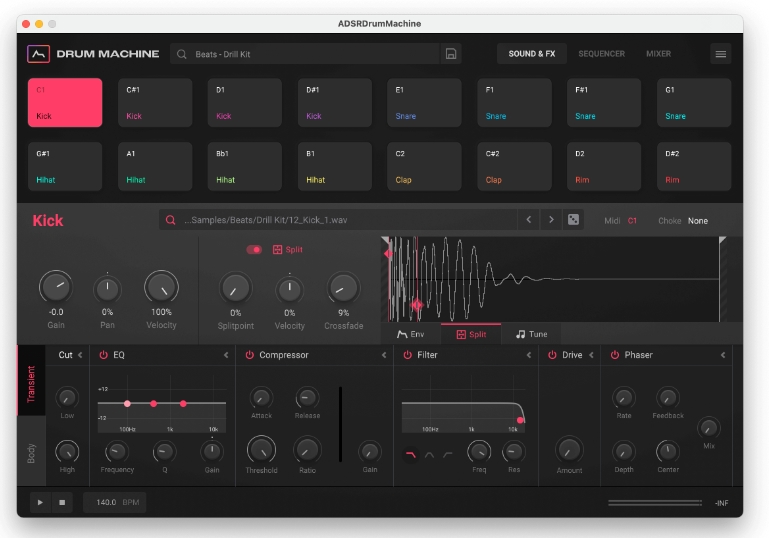The width and height of the screenshot is (769, 538).
Task: Toggle the Split enable switch
Action: [x=254, y=250]
